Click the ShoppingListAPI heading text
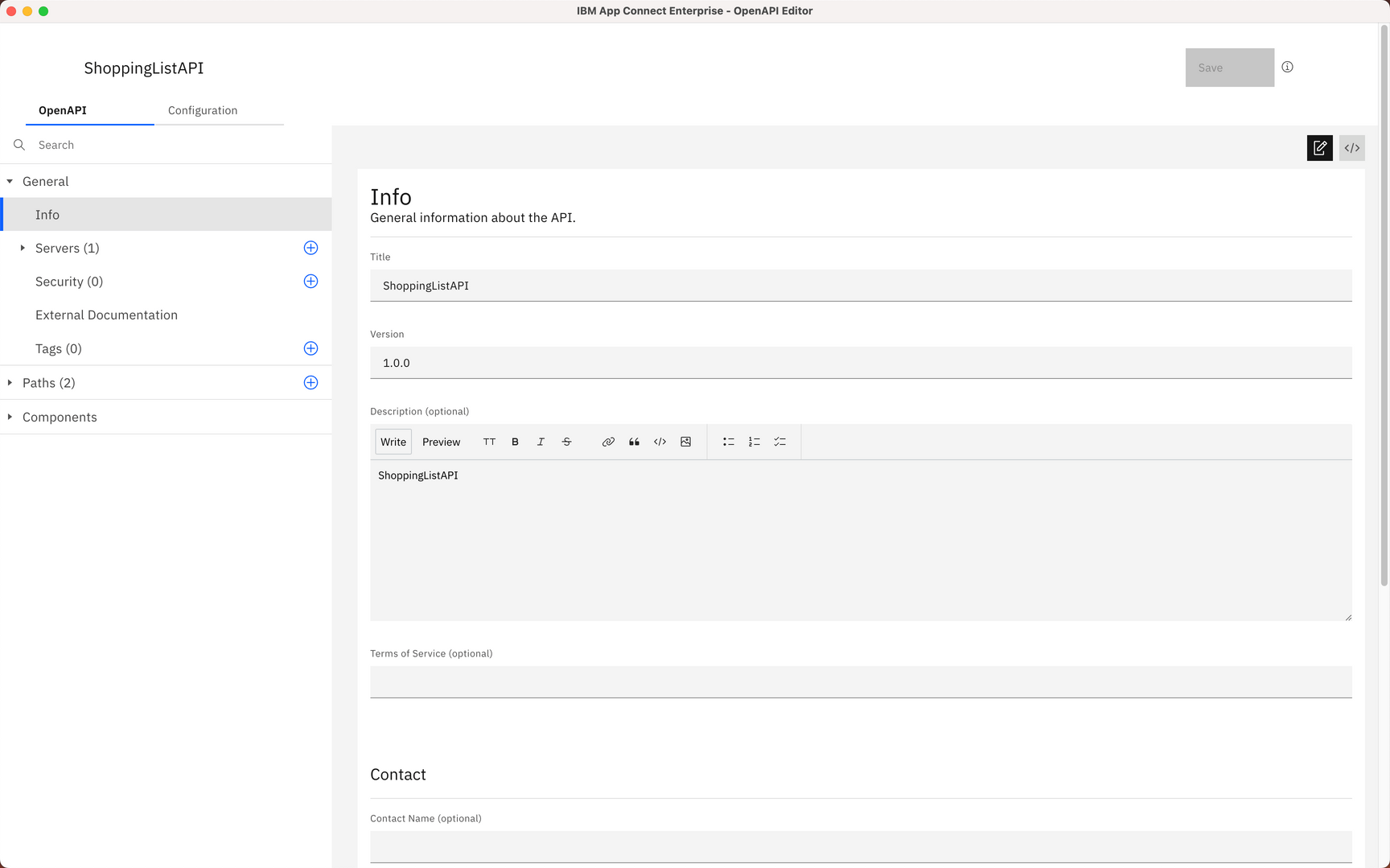This screenshot has width=1390, height=868. [x=144, y=68]
